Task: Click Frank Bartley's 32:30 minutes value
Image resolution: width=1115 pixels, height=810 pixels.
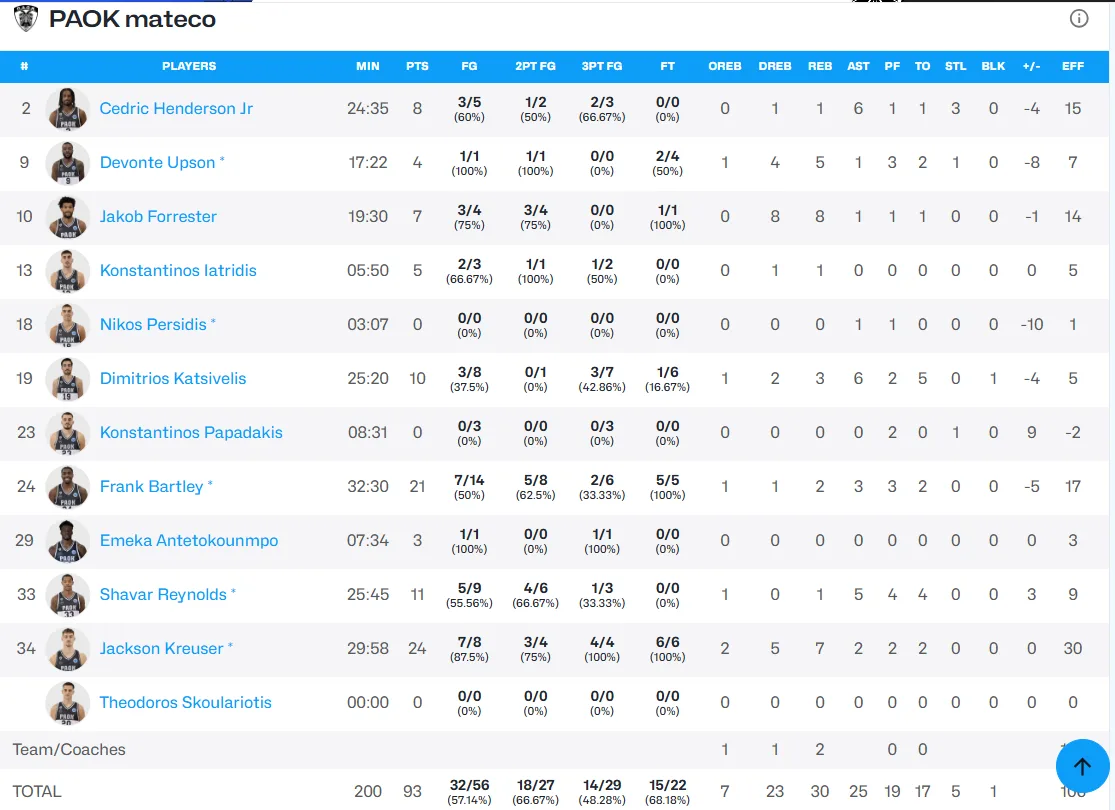Action: click(368, 486)
